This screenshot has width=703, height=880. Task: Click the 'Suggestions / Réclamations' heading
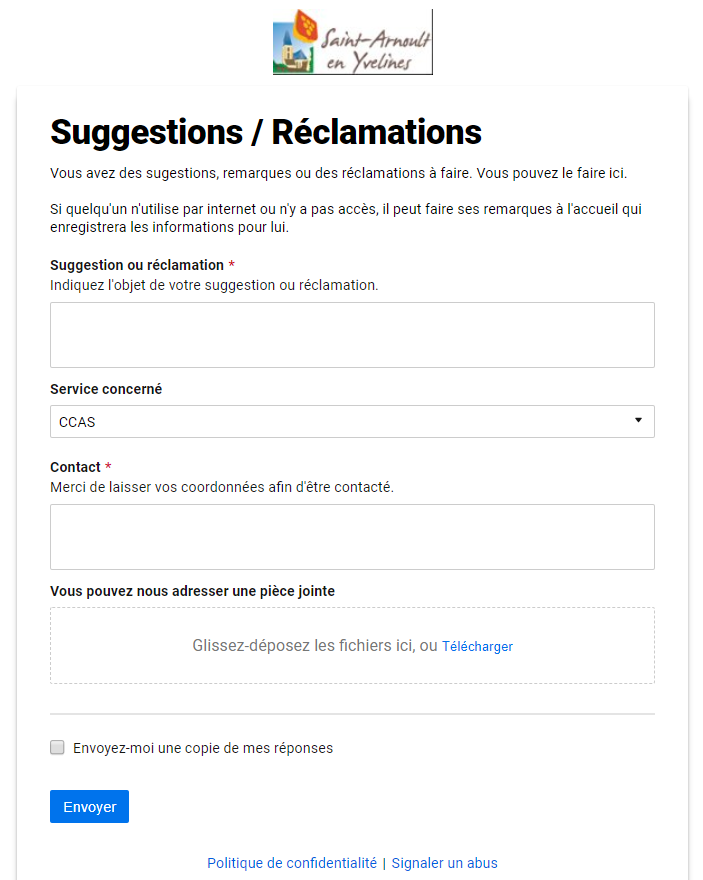click(266, 132)
